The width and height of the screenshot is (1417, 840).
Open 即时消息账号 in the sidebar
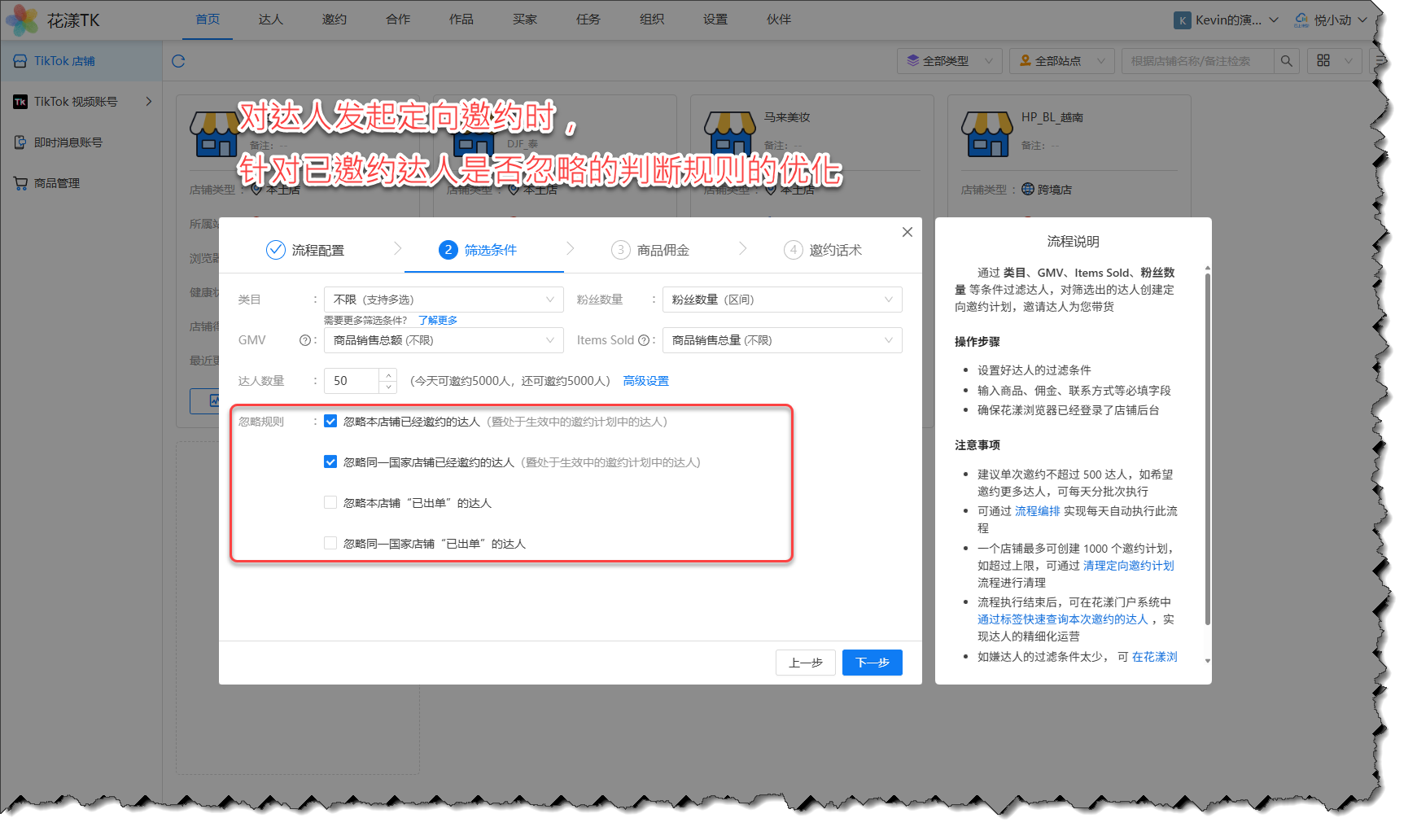click(x=68, y=142)
